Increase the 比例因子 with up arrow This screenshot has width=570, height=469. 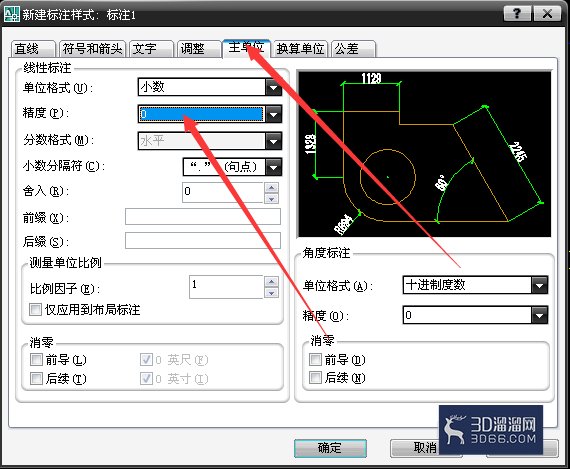272,281
